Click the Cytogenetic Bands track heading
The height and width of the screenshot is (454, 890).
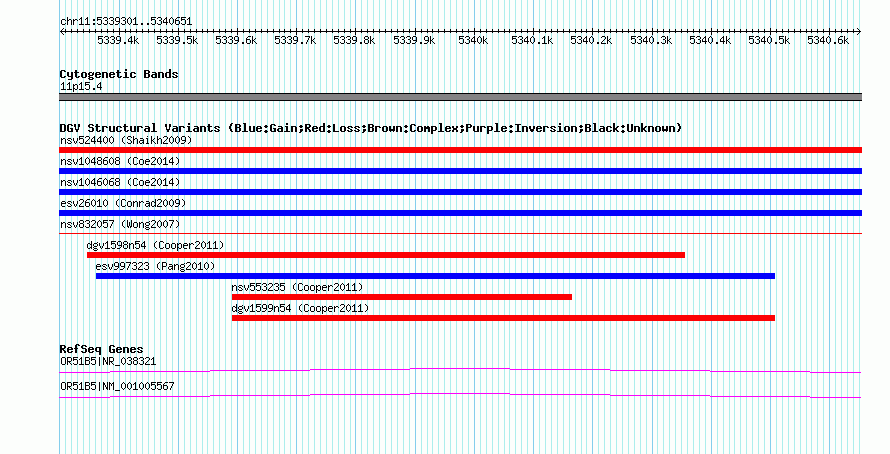[119, 74]
